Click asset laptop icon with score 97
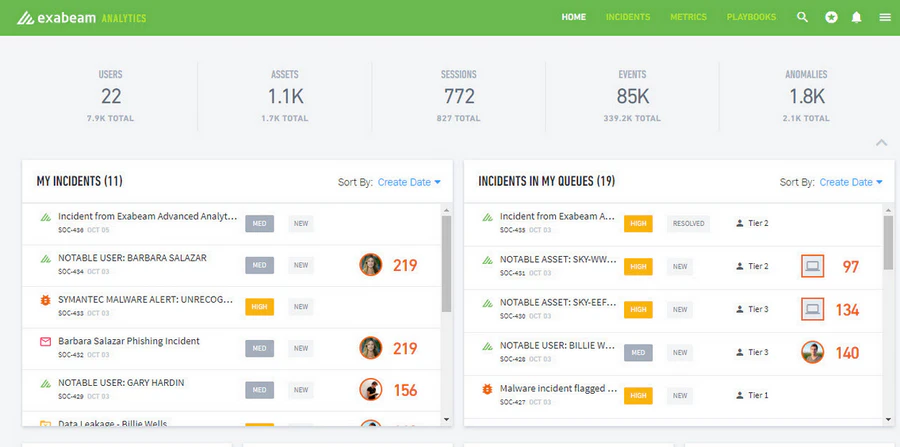This screenshot has height=447, width=900. [x=812, y=266]
